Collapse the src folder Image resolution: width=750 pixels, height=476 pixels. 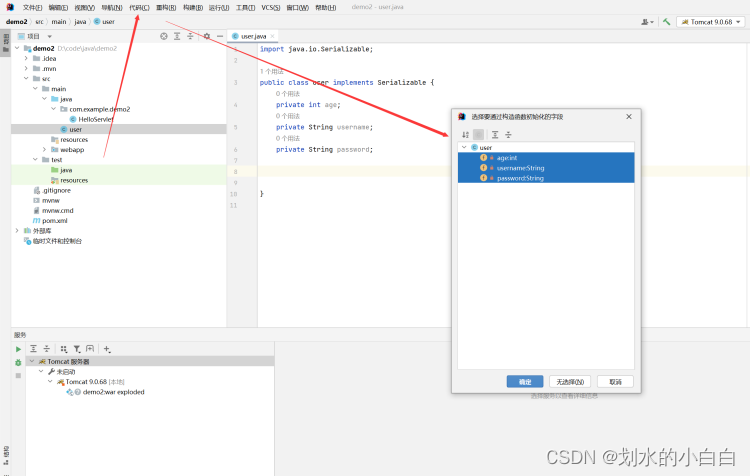tap(26, 78)
